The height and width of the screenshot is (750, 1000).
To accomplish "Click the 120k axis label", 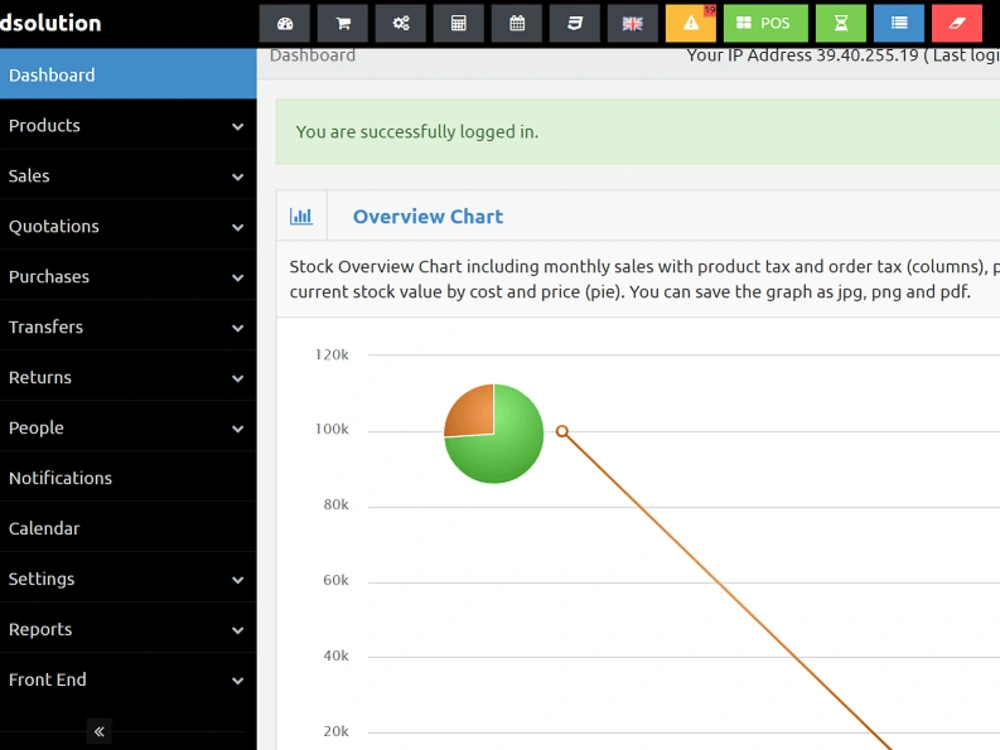I will (332, 355).
